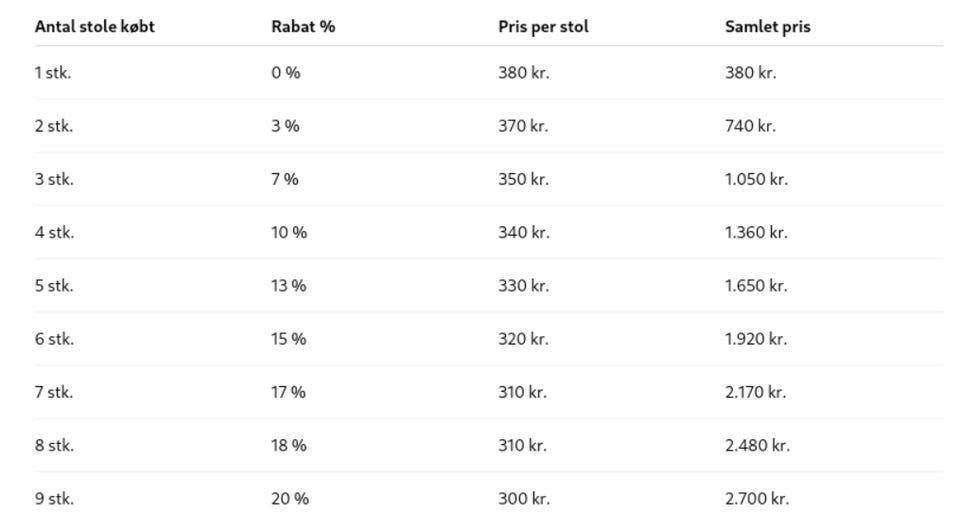Click the 350 kr. price per chair
Viewport: 960px width, 532px height.
pyautogui.click(x=524, y=179)
